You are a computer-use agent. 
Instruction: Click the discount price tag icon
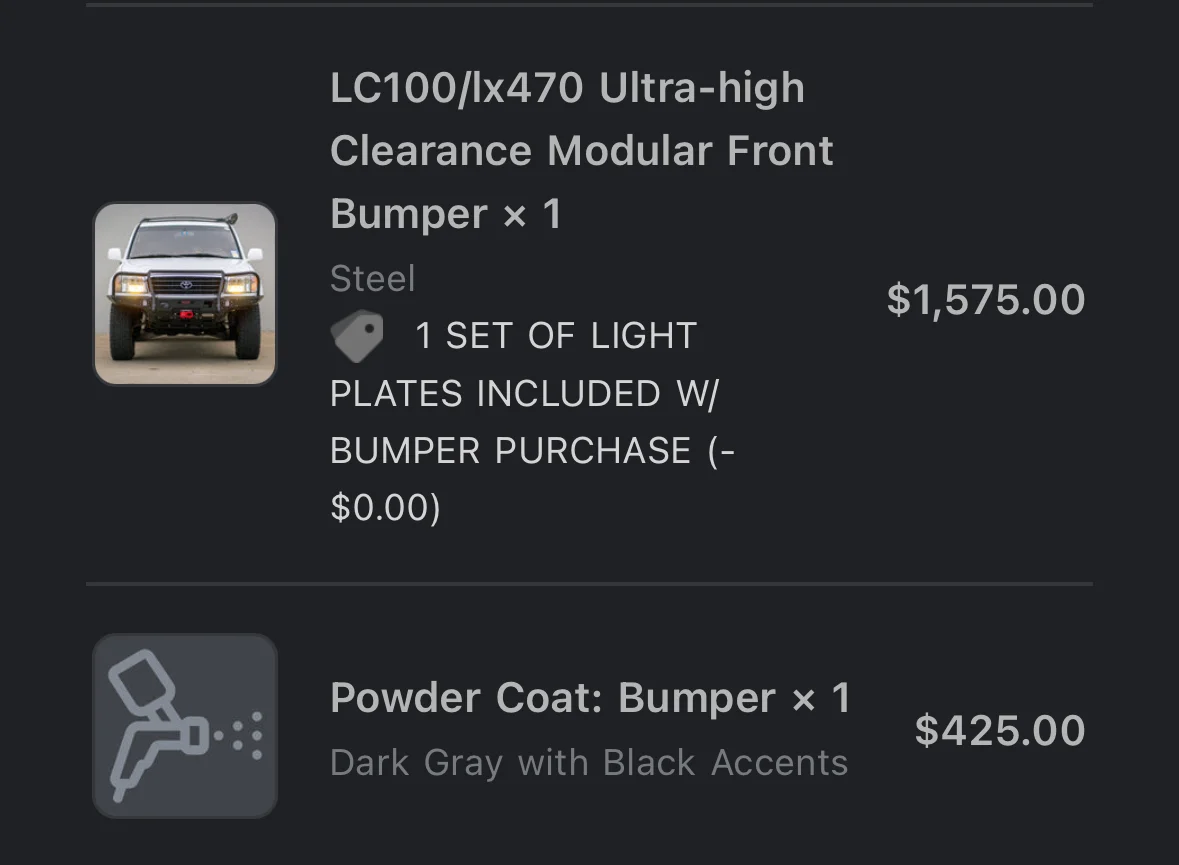pyautogui.click(x=357, y=335)
